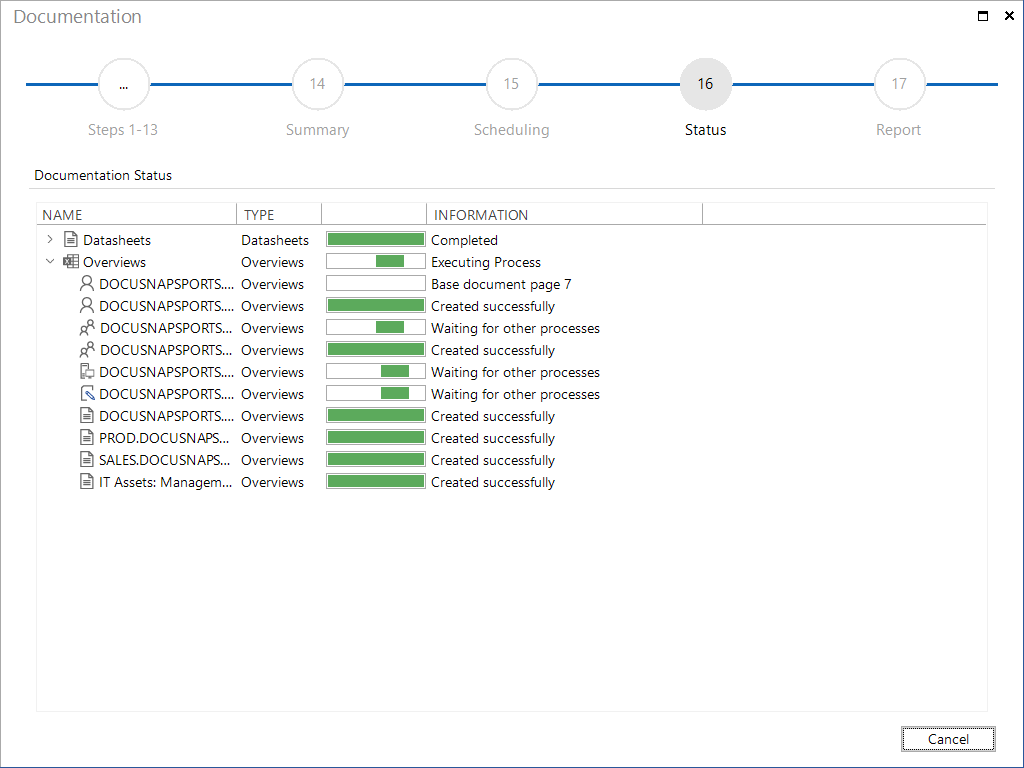Click Created successfully in PROD.DOCUSNAPS row
The height and width of the screenshot is (768, 1024).
[x=492, y=438]
